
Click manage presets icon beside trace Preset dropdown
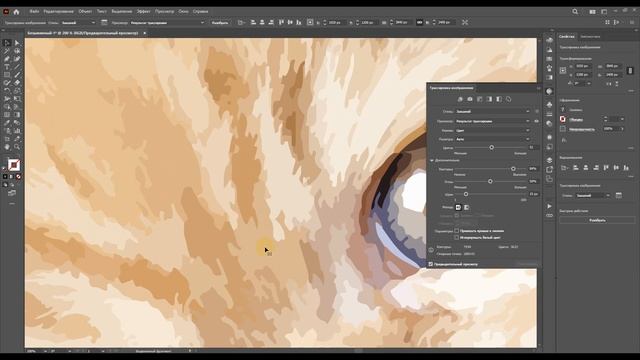pyautogui.click(x=536, y=111)
